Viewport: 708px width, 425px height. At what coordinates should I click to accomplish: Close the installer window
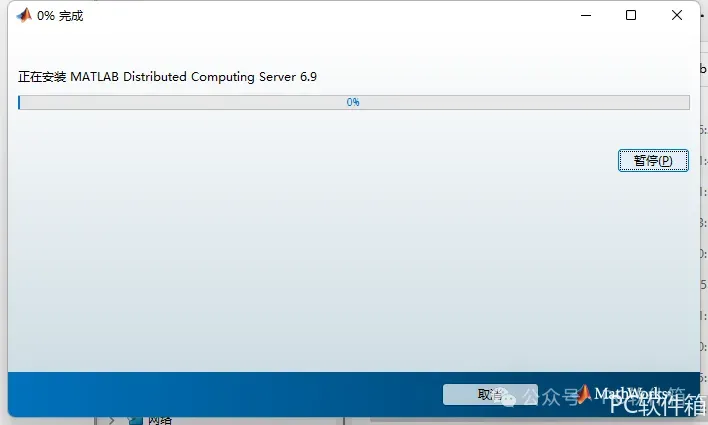(x=676, y=15)
